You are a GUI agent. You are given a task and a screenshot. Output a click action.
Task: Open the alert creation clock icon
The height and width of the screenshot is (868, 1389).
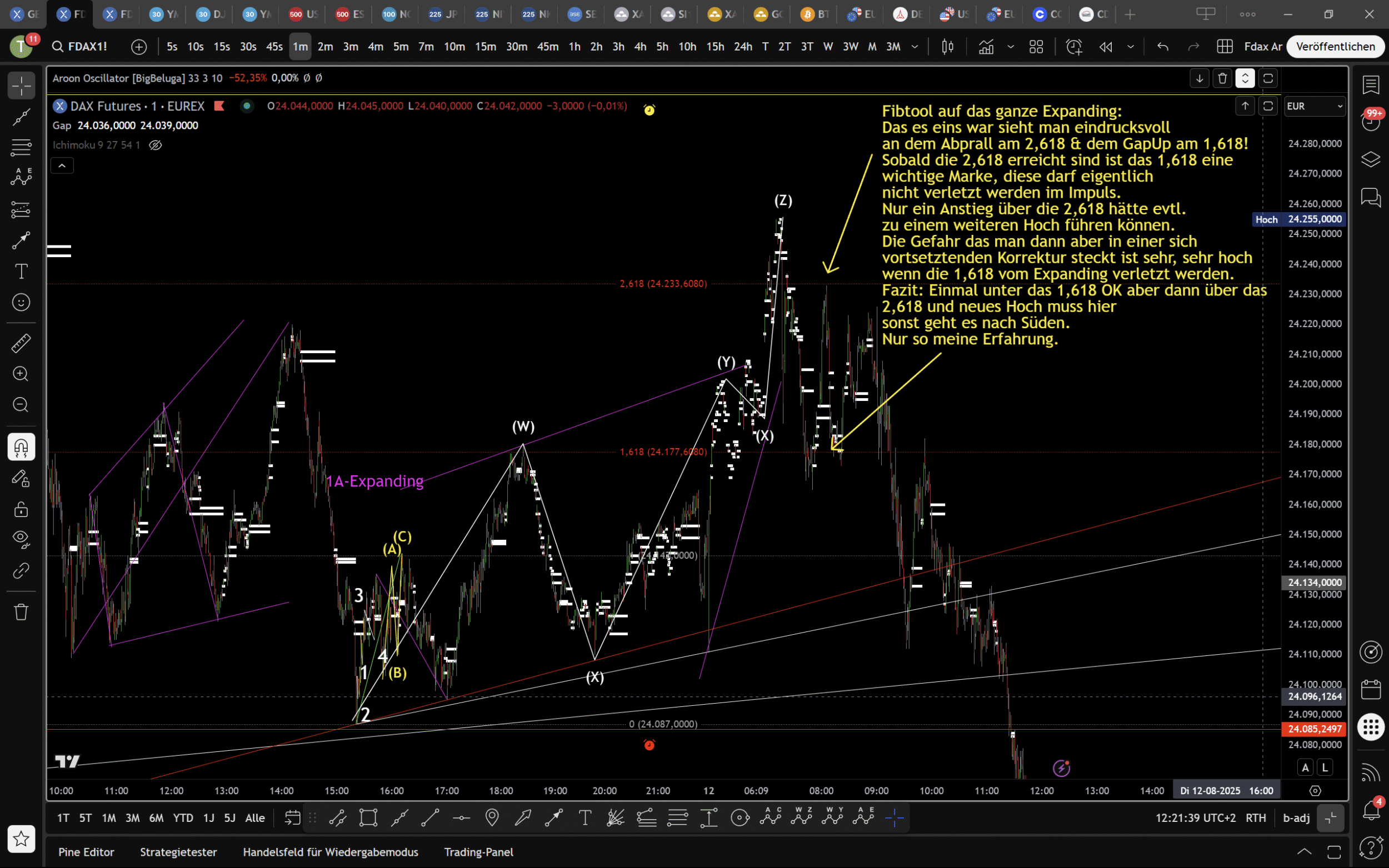[x=1073, y=47]
